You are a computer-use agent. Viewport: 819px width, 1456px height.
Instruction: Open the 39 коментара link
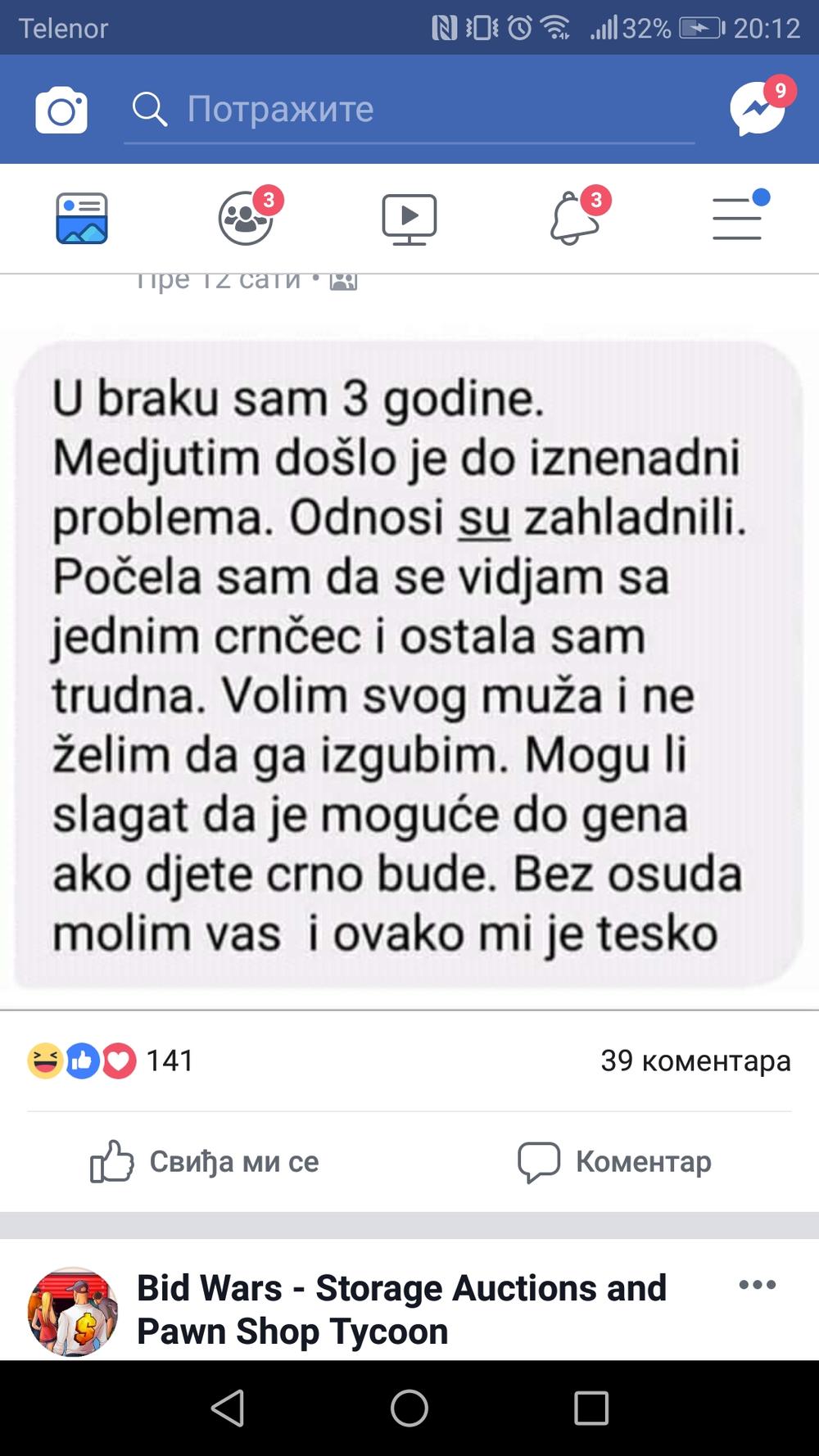tap(696, 1060)
